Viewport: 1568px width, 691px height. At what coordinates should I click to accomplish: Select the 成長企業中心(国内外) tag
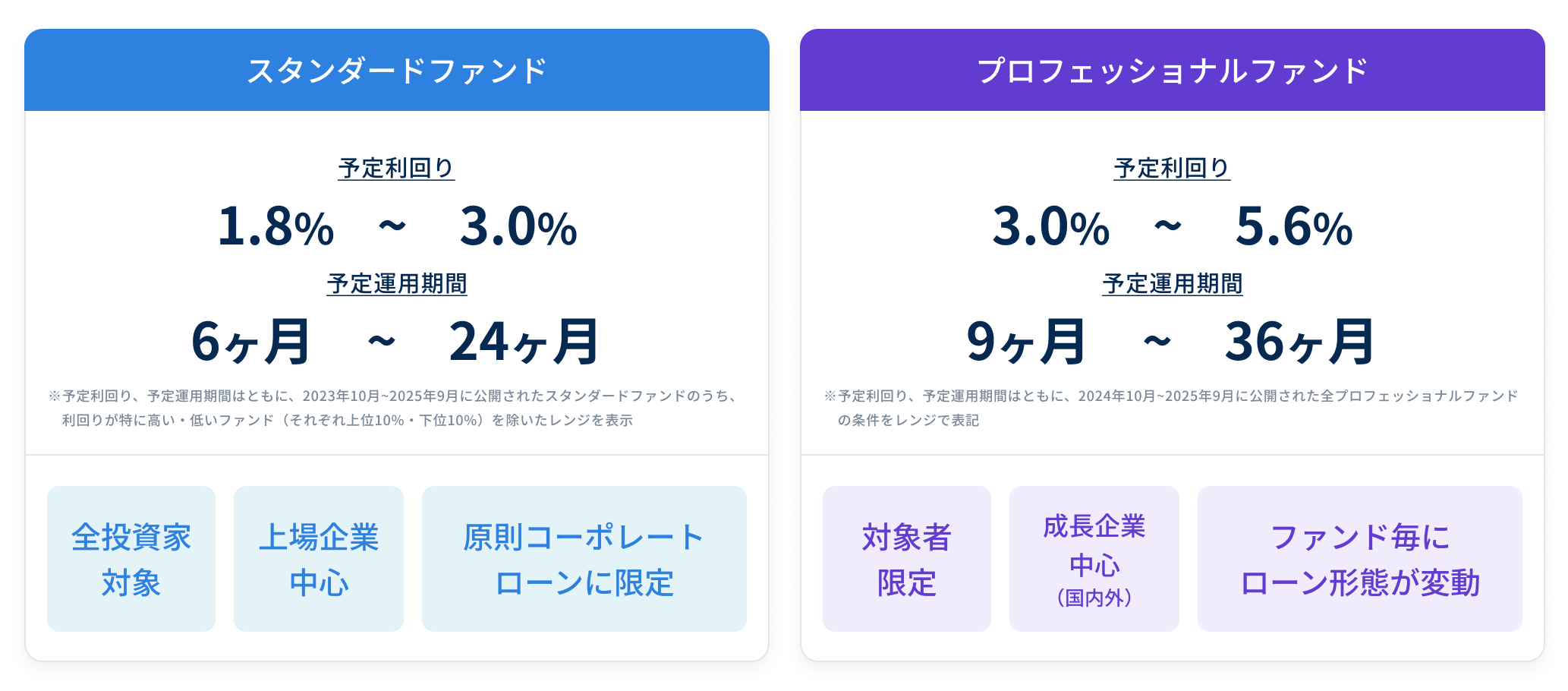coord(1094,559)
